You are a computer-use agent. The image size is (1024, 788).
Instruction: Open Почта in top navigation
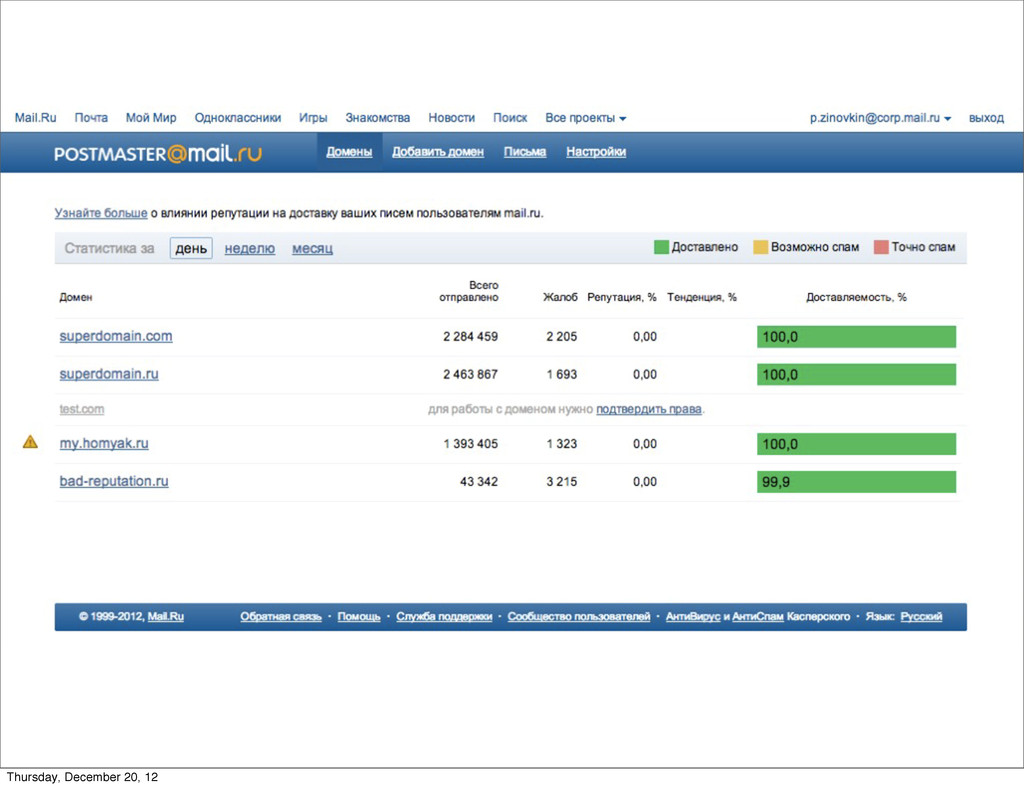click(x=91, y=118)
